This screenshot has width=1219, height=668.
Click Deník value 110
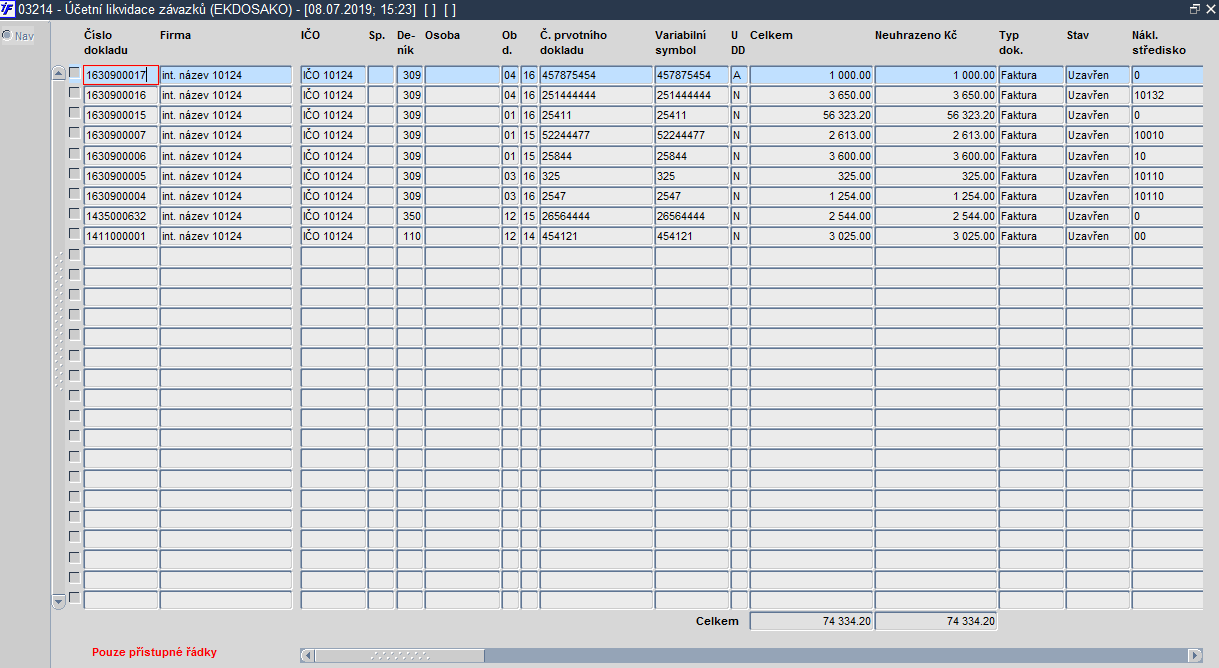click(x=410, y=236)
